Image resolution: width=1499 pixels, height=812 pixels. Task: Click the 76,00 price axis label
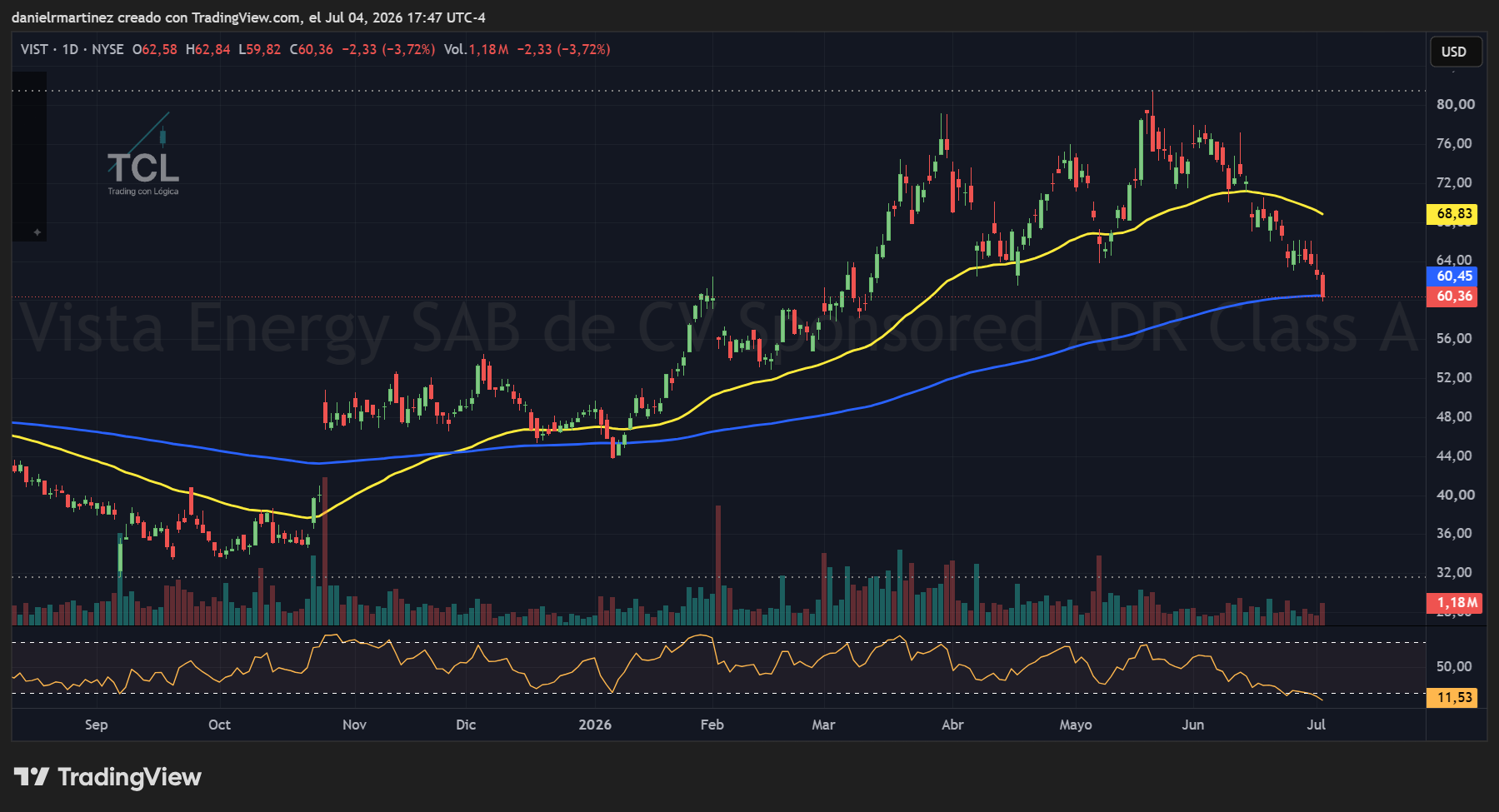[x=1455, y=143]
